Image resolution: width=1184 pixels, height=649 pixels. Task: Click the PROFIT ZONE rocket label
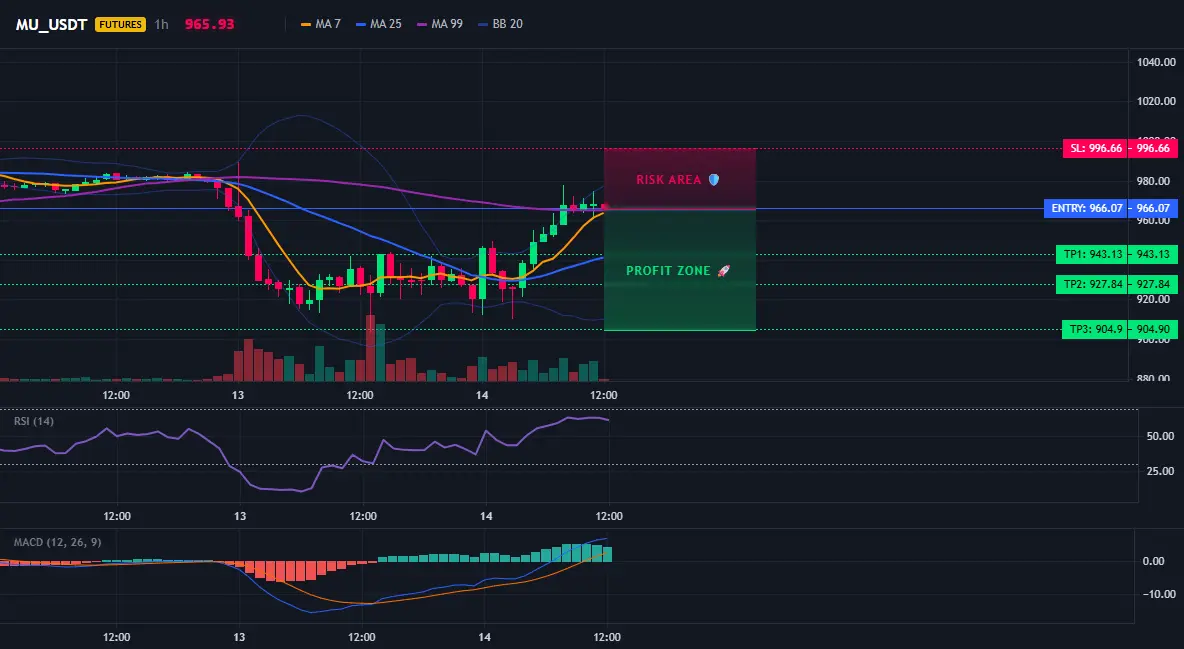tap(677, 270)
